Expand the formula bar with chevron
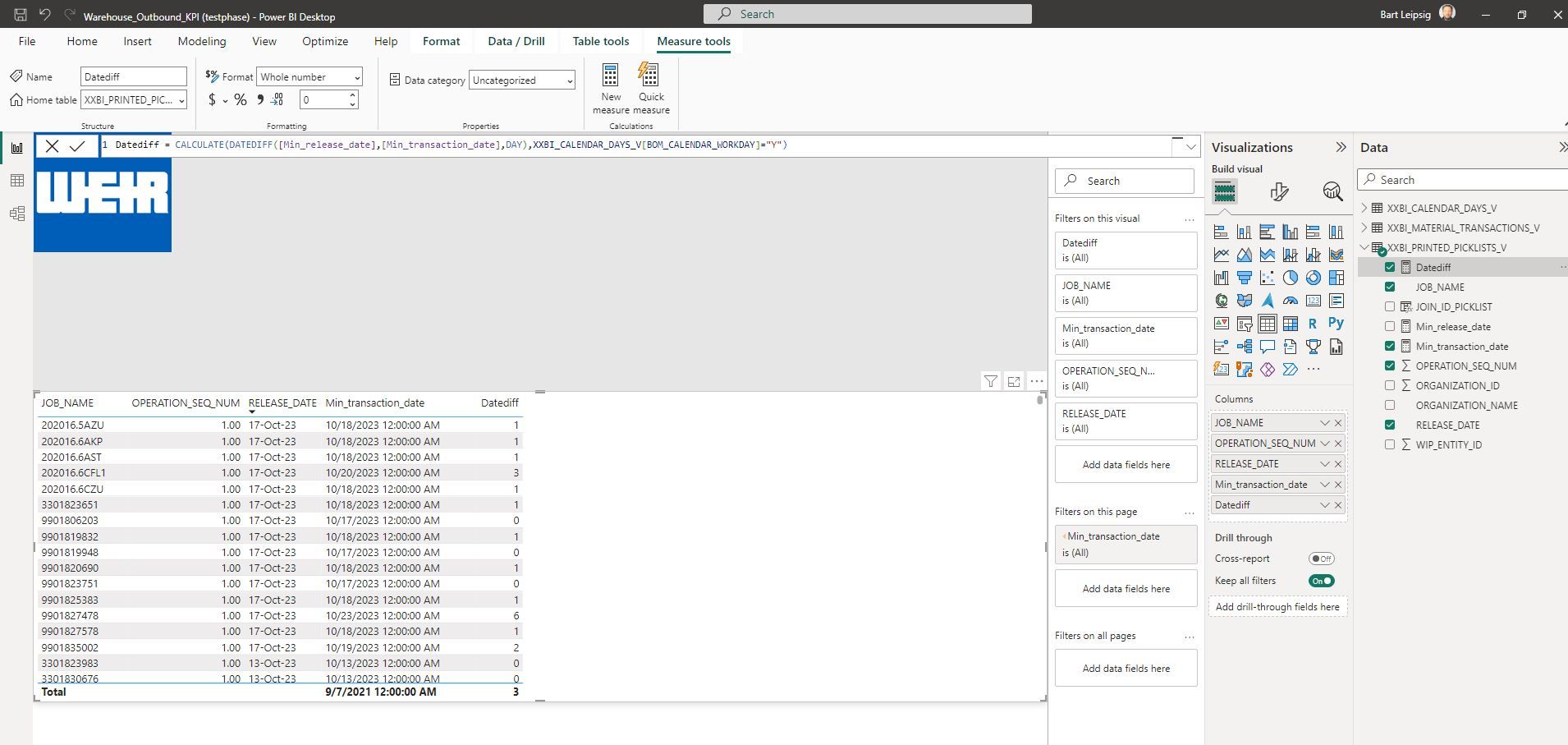Screen dimensions: 1568x745 click(x=1190, y=146)
